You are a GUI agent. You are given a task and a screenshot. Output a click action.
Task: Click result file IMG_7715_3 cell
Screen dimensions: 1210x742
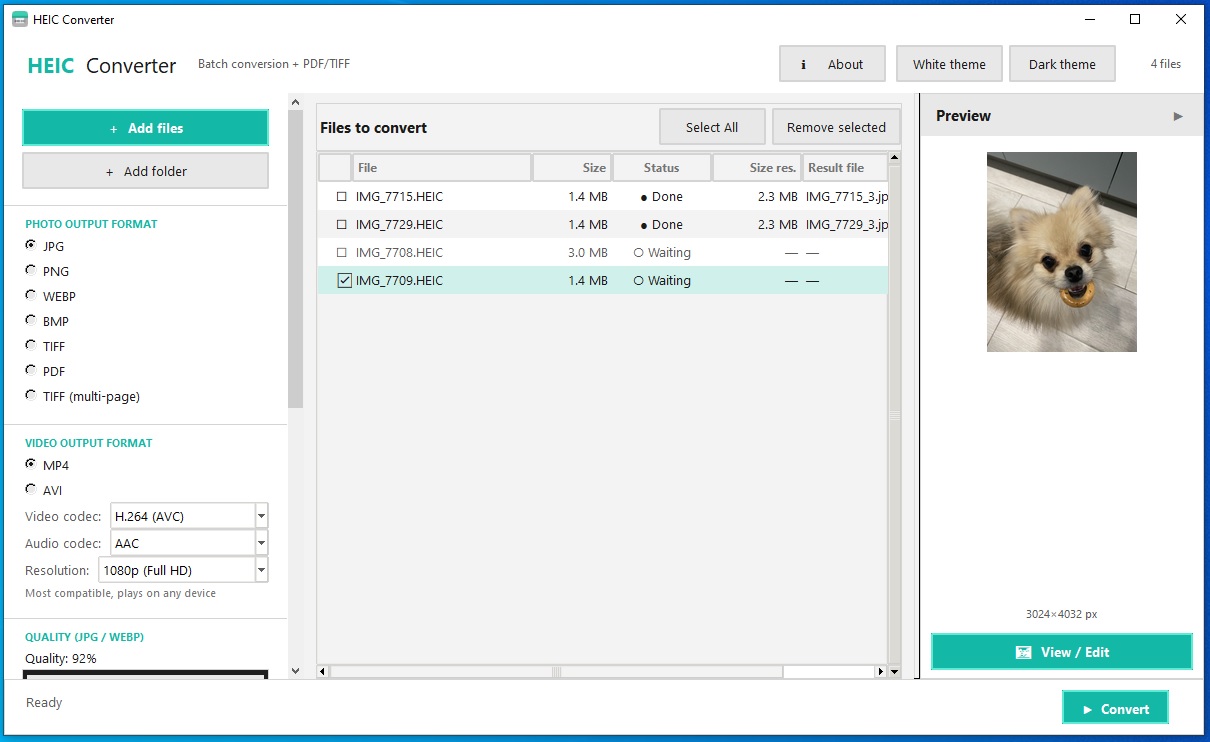pos(846,197)
